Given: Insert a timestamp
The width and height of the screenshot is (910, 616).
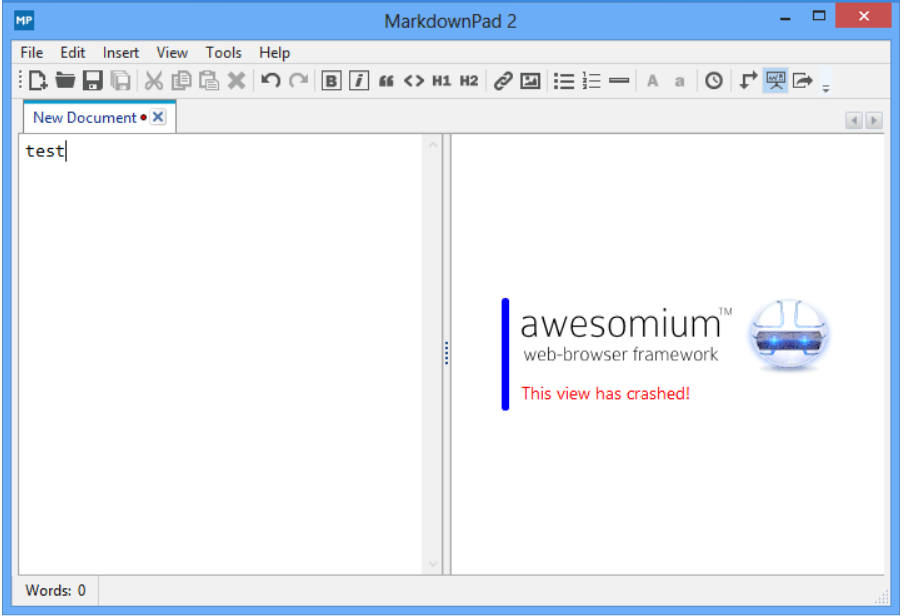Looking at the screenshot, I should [714, 81].
